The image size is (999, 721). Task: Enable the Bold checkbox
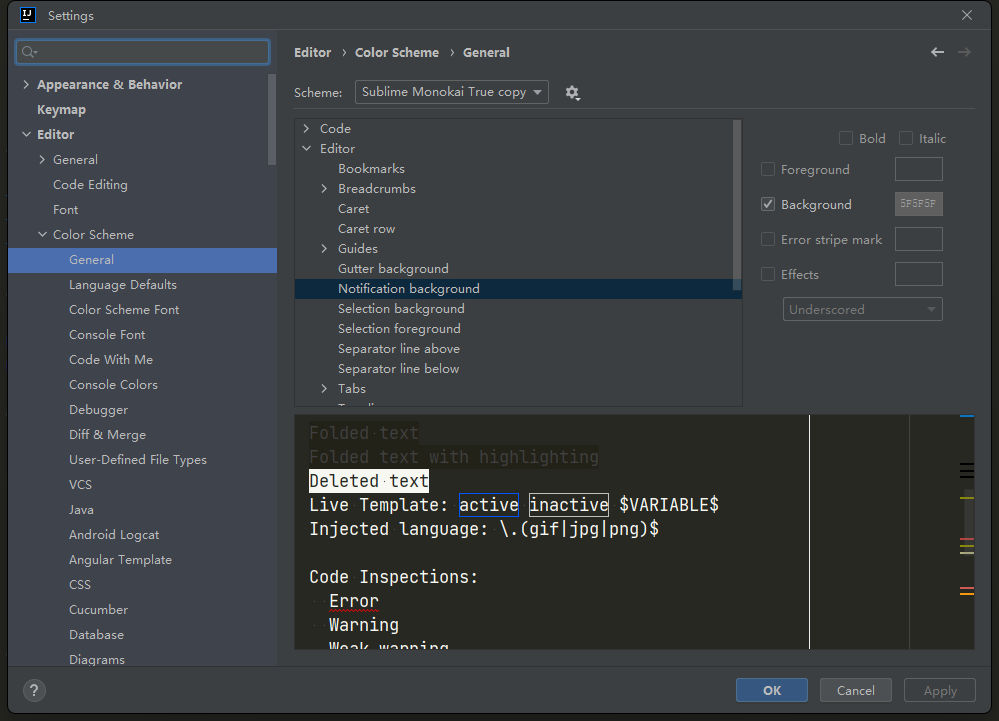click(x=846, y=138)
